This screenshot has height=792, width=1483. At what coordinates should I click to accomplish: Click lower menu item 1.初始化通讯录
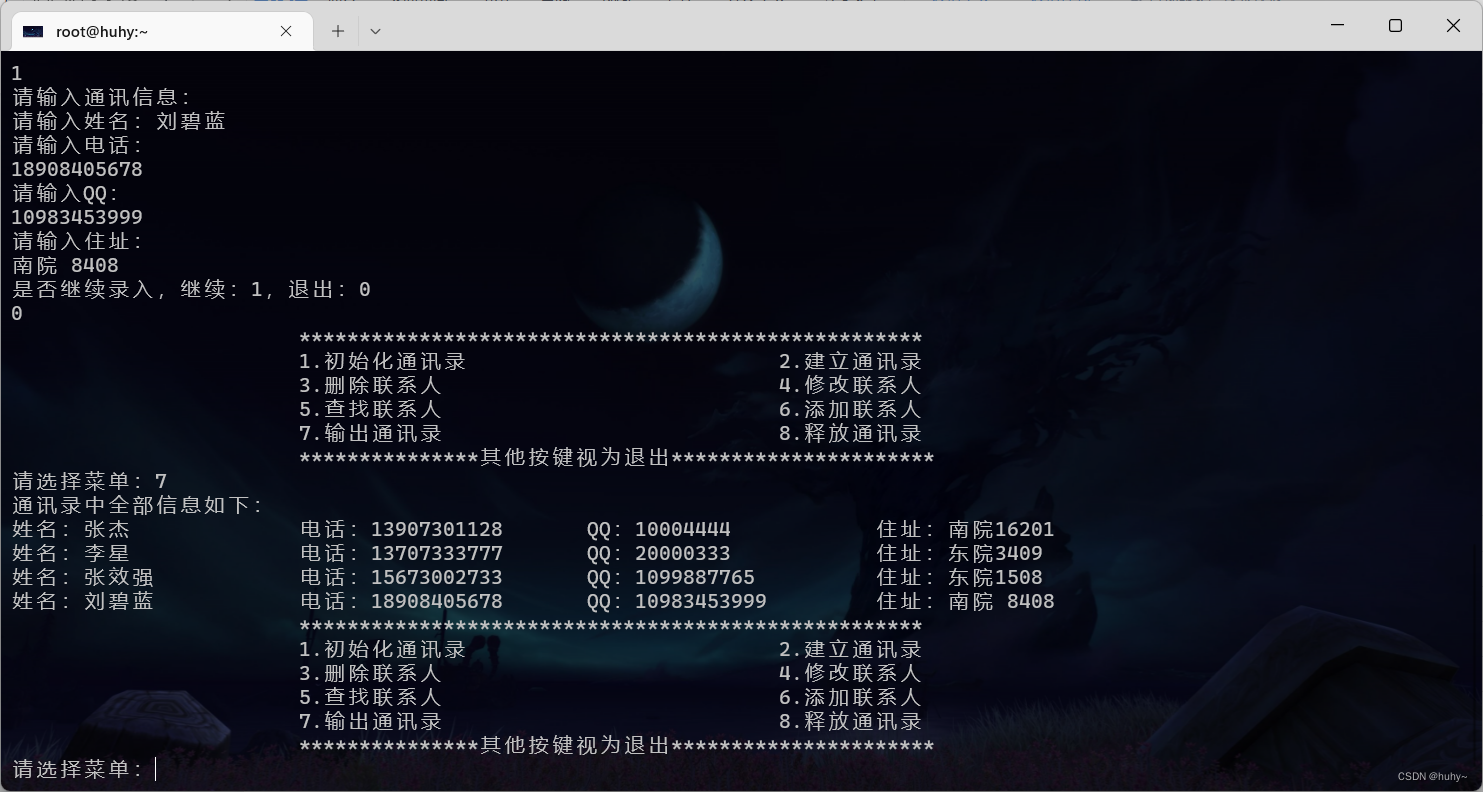[x=382, y=649]
